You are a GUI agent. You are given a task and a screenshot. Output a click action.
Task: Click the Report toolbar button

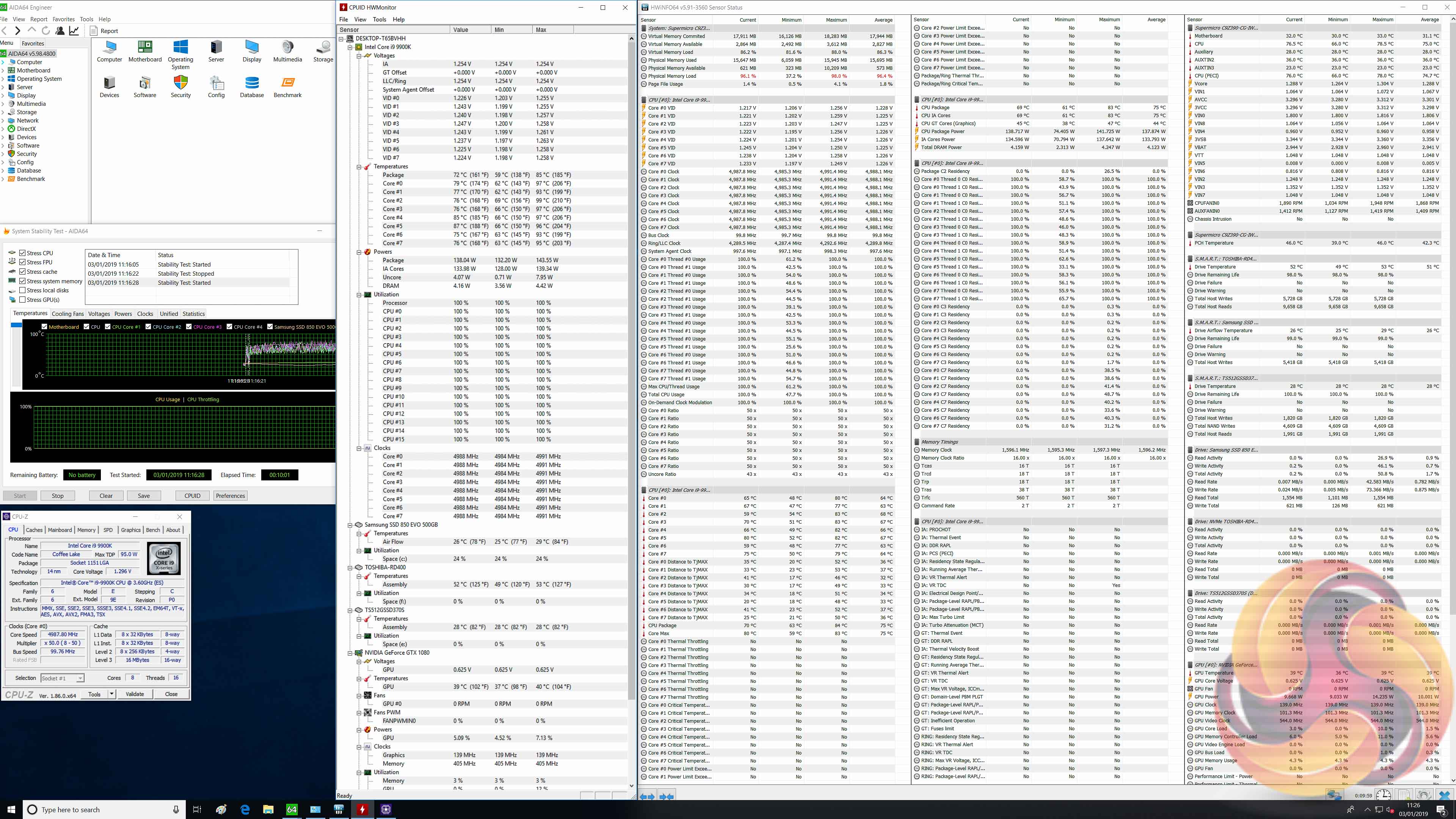[x=104, y=31]
